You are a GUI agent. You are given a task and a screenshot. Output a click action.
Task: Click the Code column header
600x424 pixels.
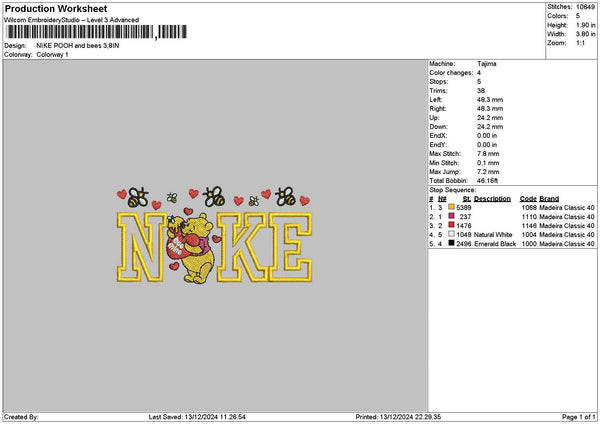click(x=528, y=199)
